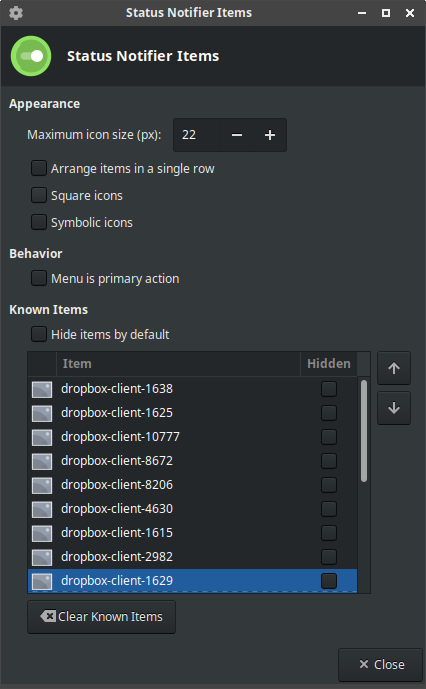This screenshot has height=689, width=426.
Task: Mark dropbox-client-2982 as hidden
Action: (329, 557)
